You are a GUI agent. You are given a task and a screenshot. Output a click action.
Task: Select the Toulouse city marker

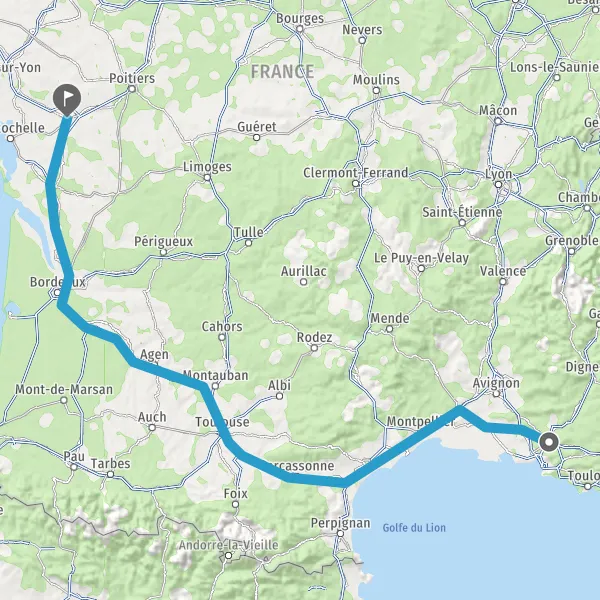click(222, 434)
